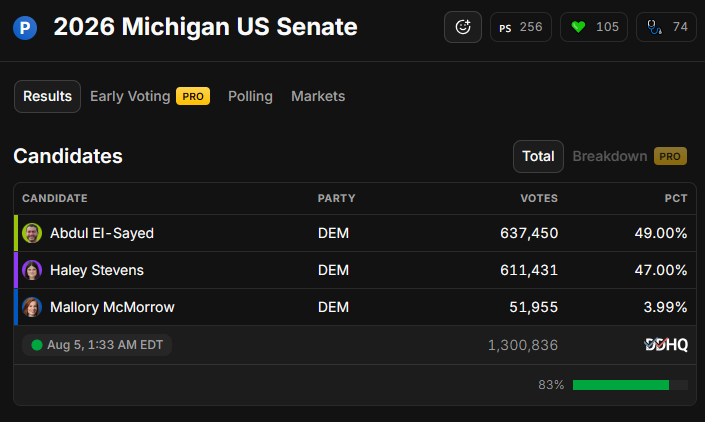Click Mallory McMorrow's avatar photo
Image resolution: width=705 pixels, height=422 pixels.
point(32,307)
